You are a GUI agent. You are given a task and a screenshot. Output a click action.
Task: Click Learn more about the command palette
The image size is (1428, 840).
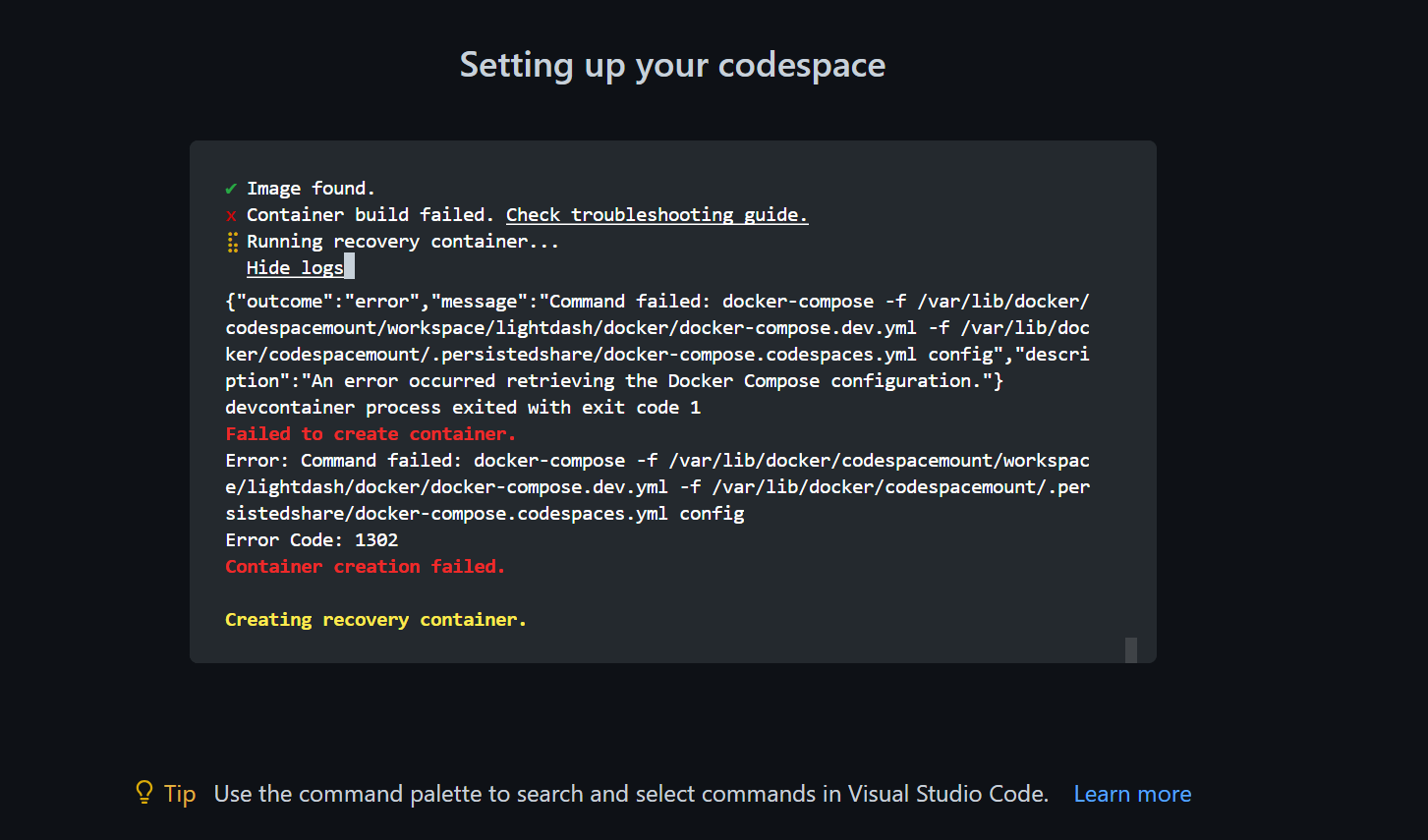1131,793
